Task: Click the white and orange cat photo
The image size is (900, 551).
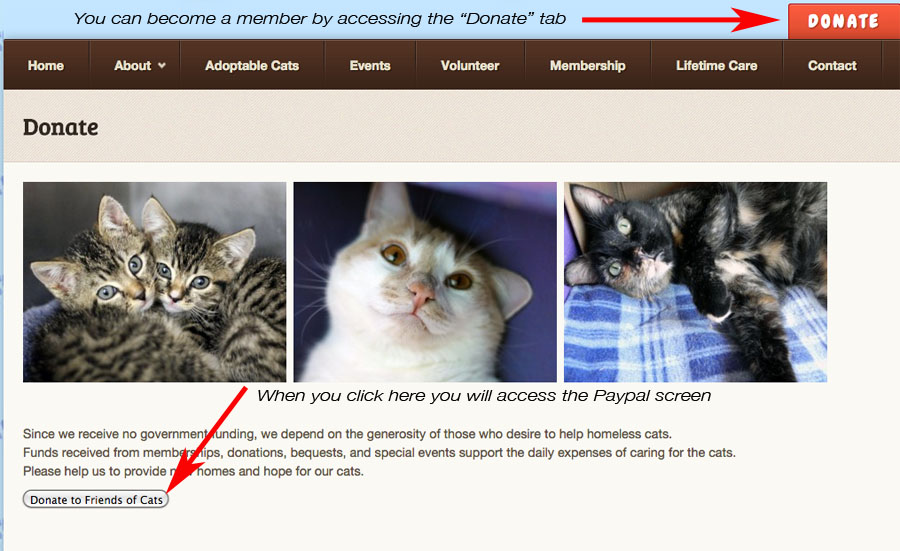Action: pyautogui.click(x=425, y=282)
